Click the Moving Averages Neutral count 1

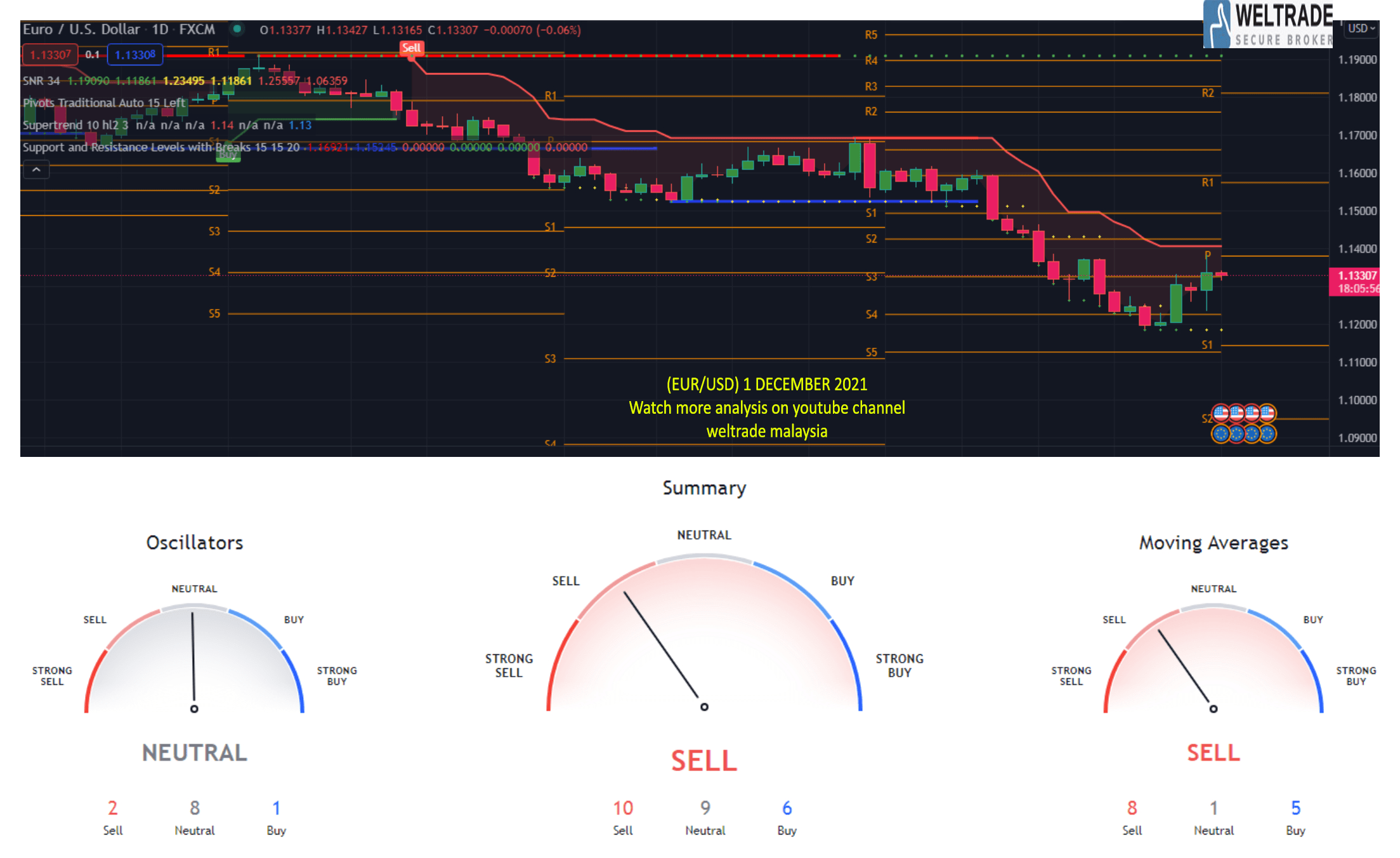[1214, 808]
